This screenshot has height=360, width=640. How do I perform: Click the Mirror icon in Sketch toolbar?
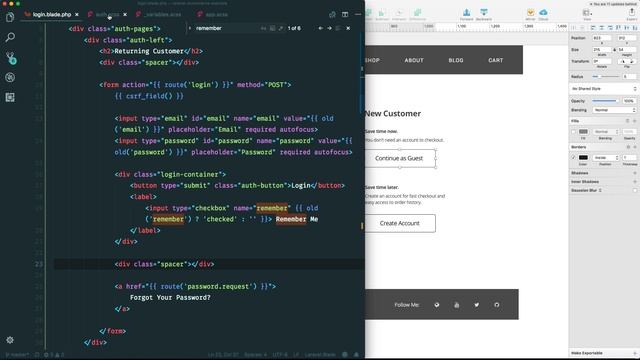pos(530,14)
